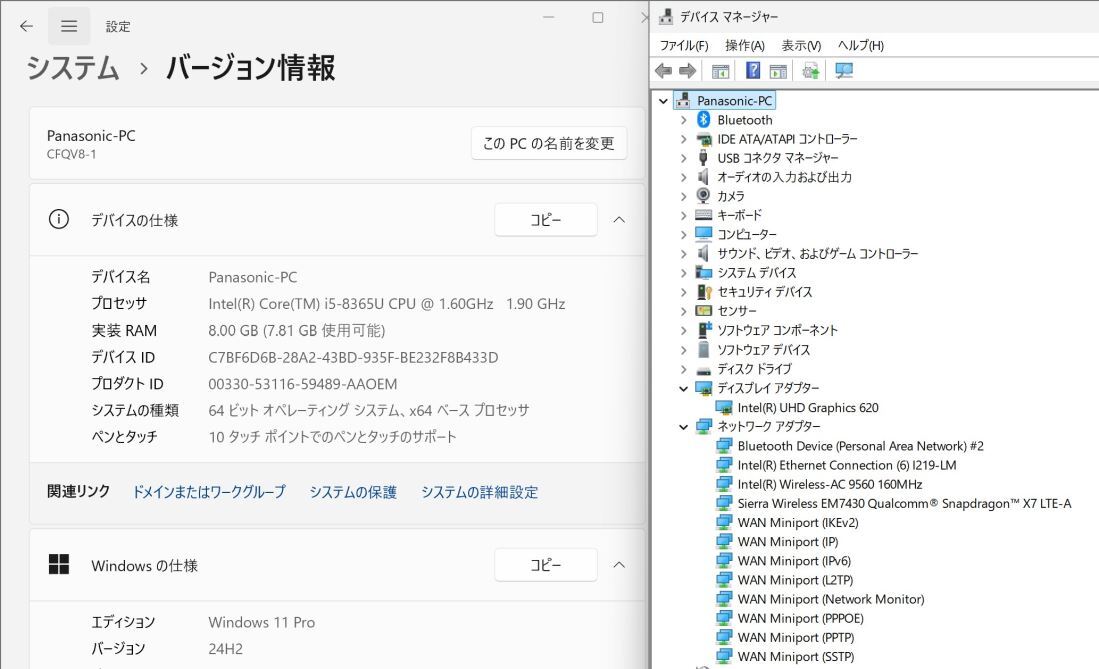
Task: Click the システム breadcrumb in Settings
Action: point(73,68)
